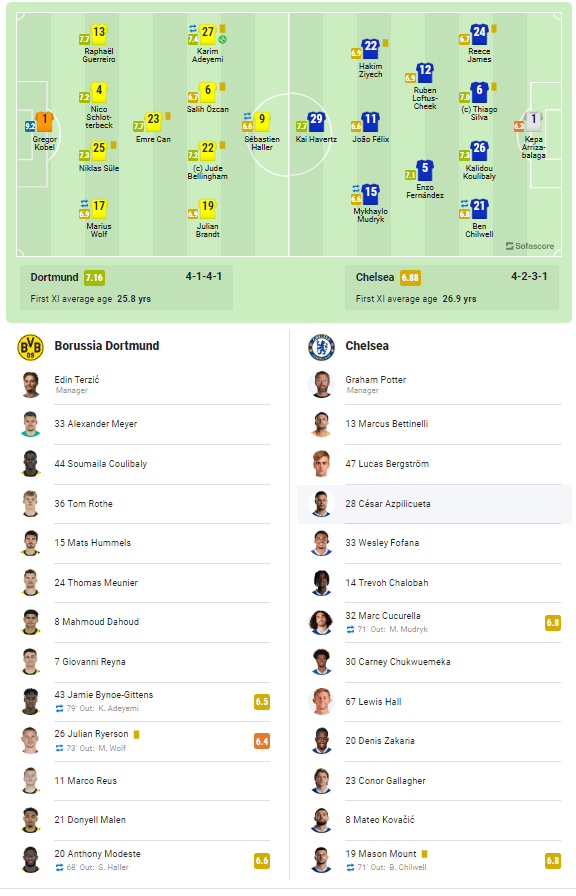This screenshot has width=576, height=896.
Task: Select Enzo Fernández number 5 jersey
Action: coord(425,170)
